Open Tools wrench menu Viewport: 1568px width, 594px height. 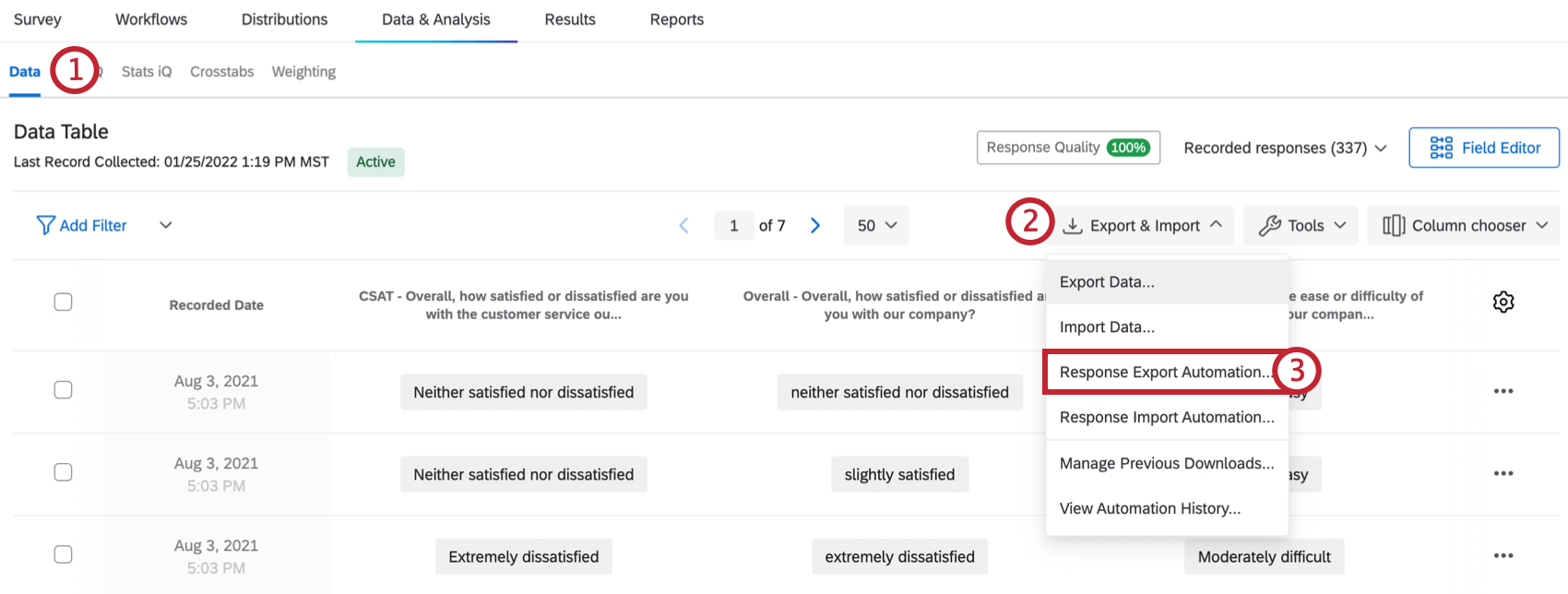tap(1301, 225)
